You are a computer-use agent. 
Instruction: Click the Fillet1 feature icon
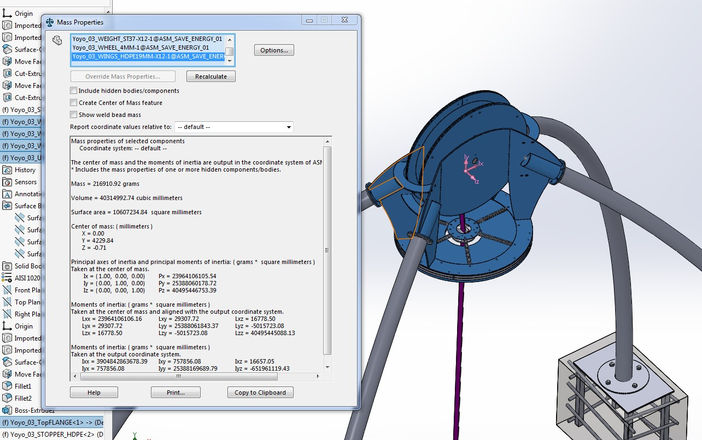tap(7, 386)
